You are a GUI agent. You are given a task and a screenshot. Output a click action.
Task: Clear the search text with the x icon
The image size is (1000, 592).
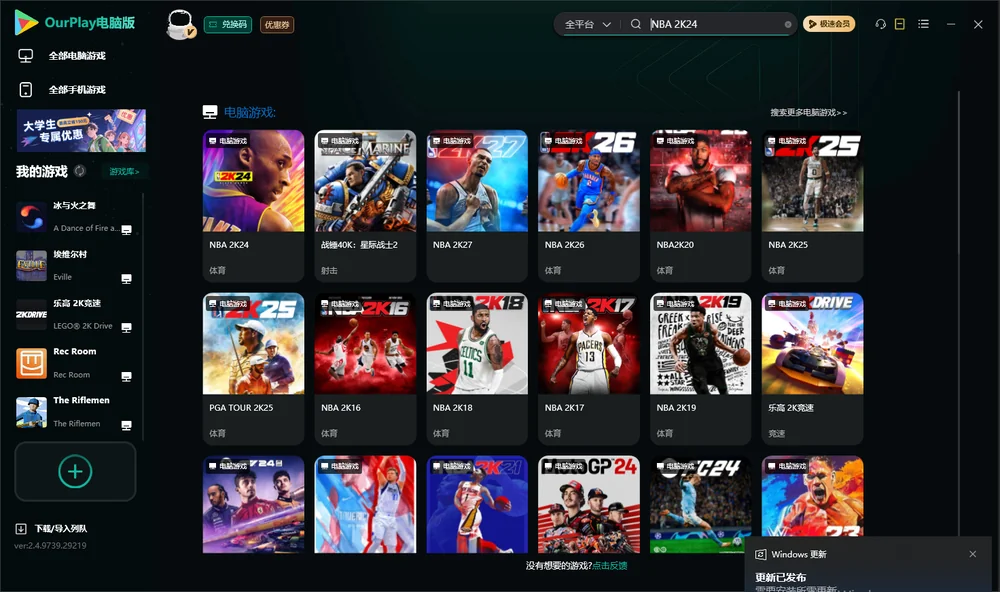pos(788,24)
